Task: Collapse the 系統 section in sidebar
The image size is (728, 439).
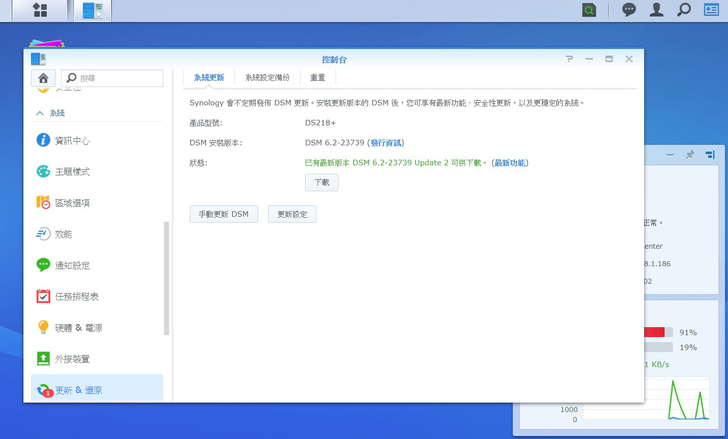Action: (x=40, y=113)
